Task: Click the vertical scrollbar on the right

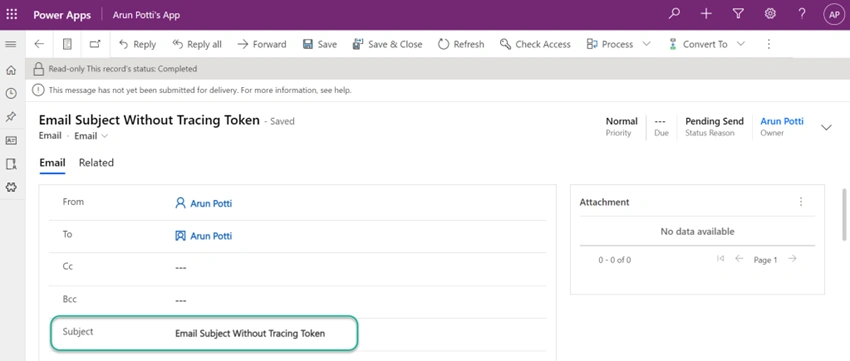Action: coord(843,214)
